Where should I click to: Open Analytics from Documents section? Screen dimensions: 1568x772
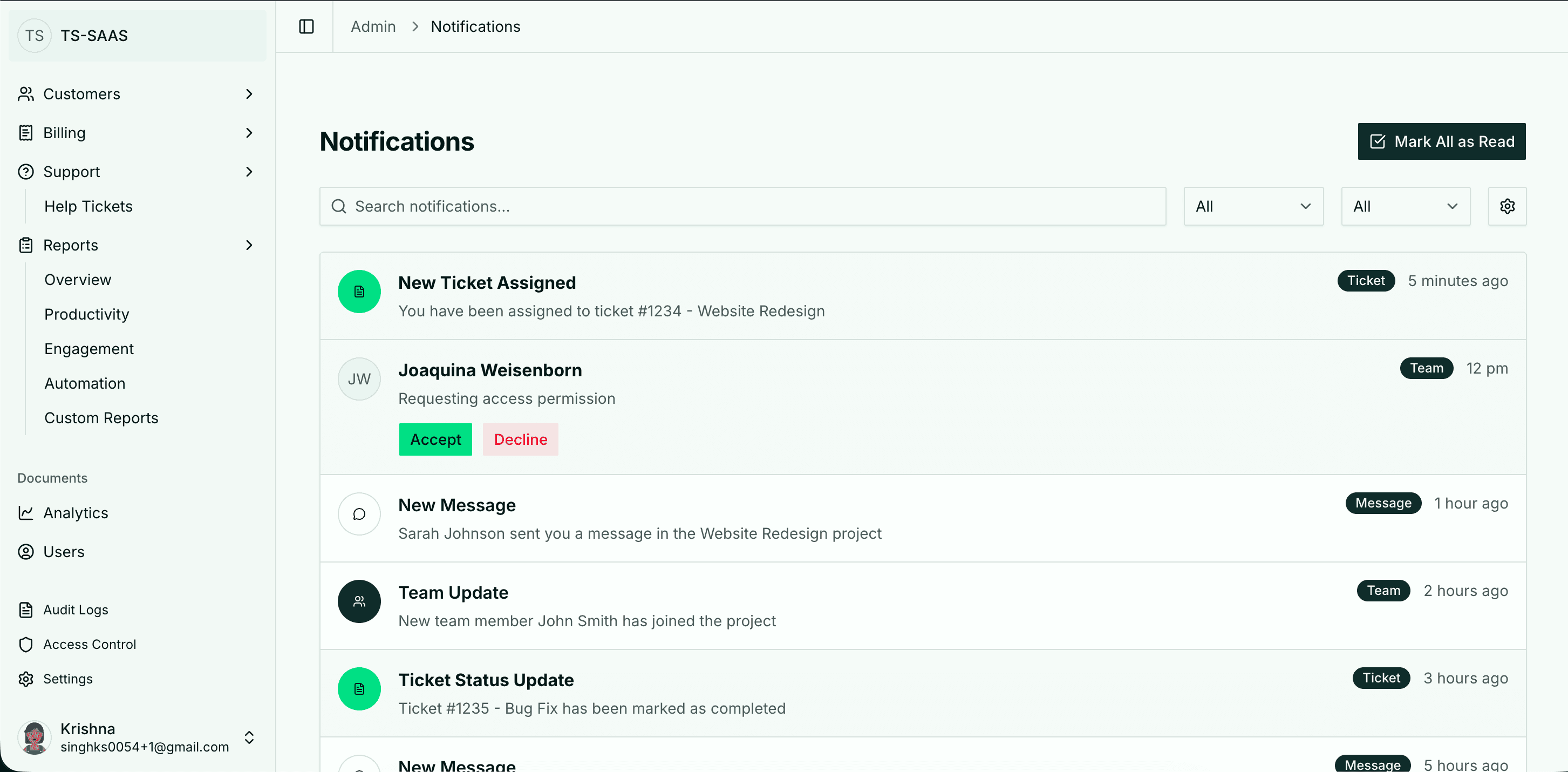pos(76,513)
